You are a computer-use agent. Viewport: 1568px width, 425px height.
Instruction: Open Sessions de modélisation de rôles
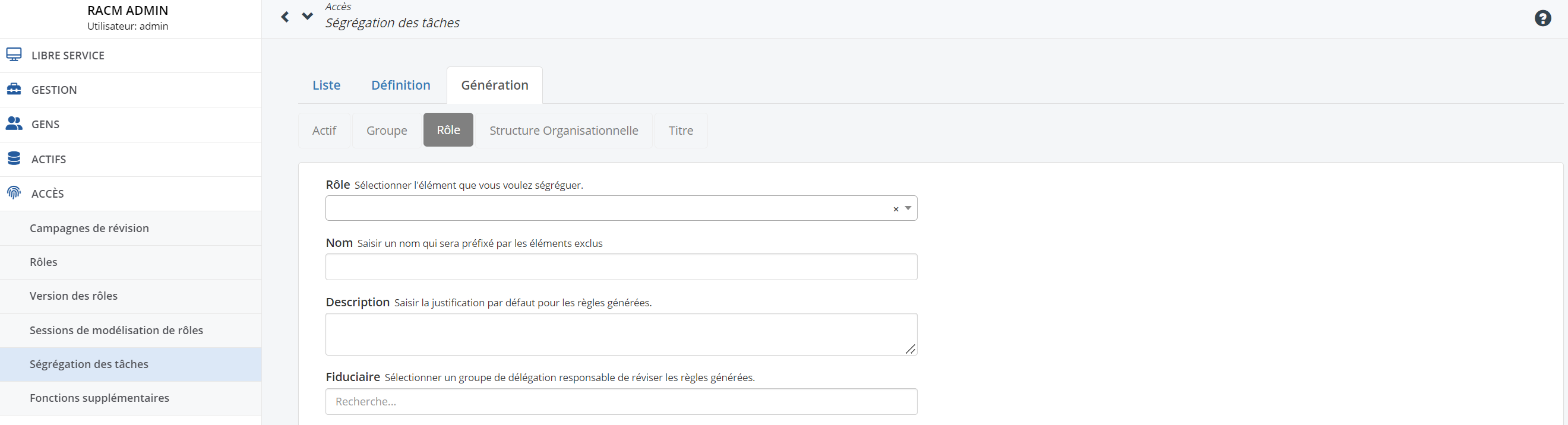pos(131,330)
